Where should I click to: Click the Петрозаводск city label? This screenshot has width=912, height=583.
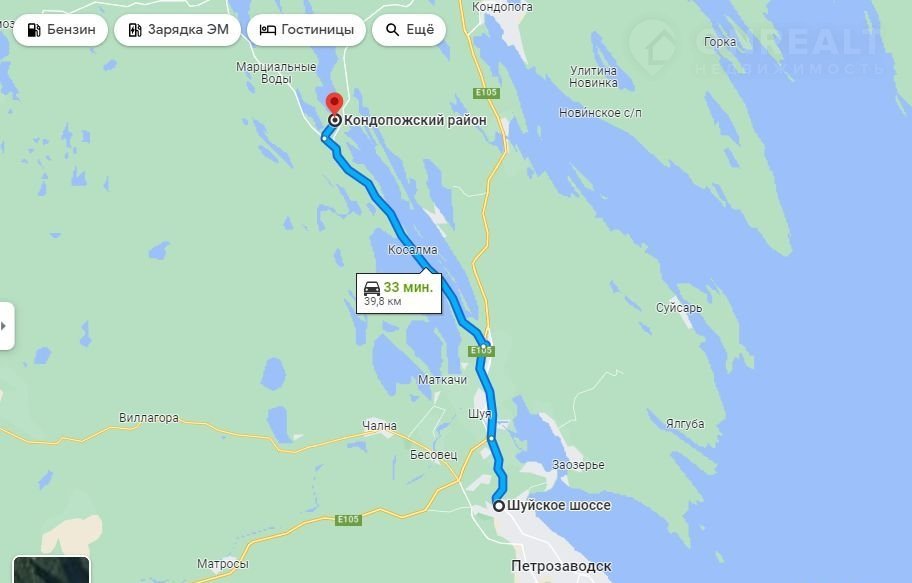point(561,566)
